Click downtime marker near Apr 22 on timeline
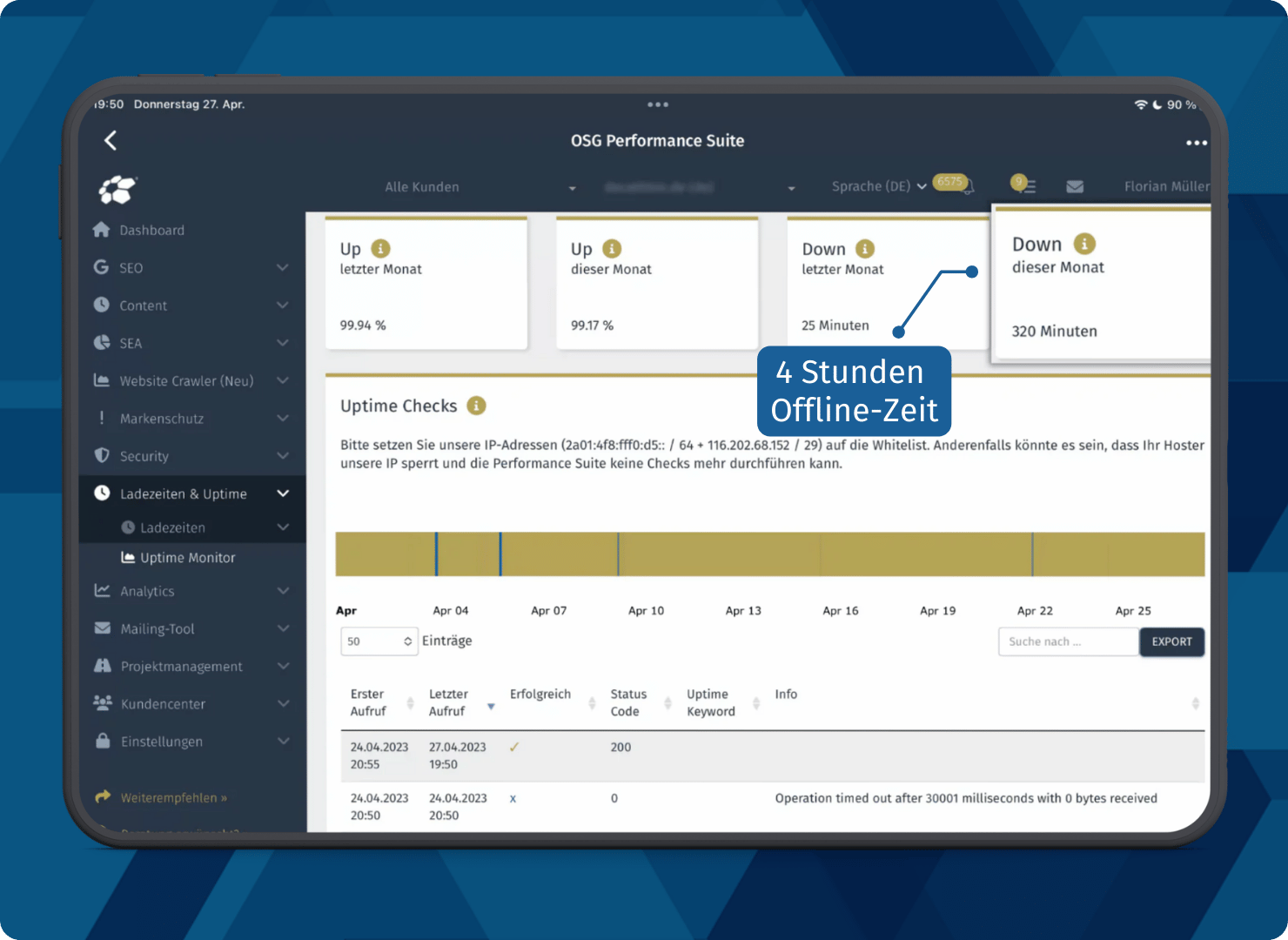 point(1032,554)
